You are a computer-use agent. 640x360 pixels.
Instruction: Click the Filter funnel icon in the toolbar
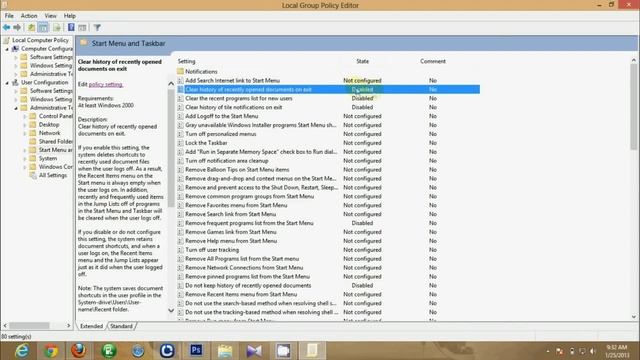tap(97, 27)
